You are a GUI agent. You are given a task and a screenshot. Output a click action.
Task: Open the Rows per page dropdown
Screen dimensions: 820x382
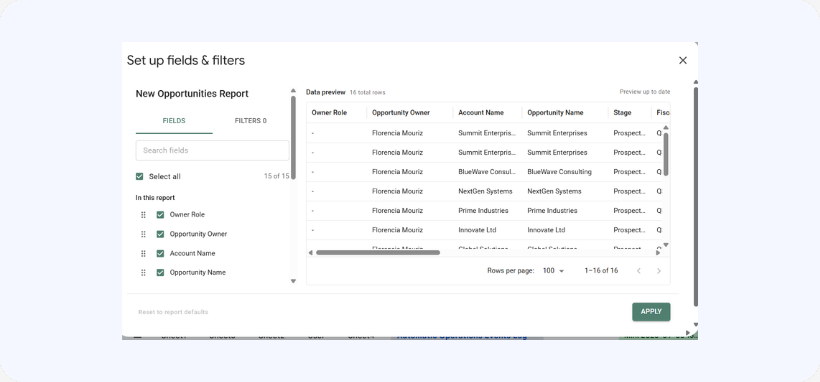[553, 271]
